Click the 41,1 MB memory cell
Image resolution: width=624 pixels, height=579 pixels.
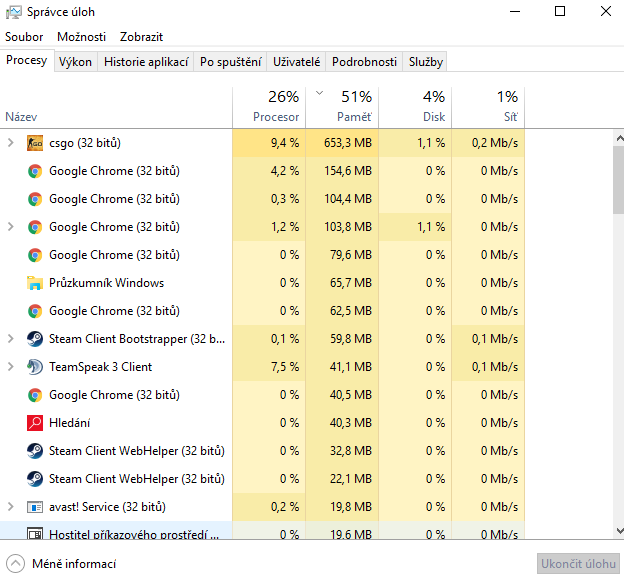tap(342, 367)
